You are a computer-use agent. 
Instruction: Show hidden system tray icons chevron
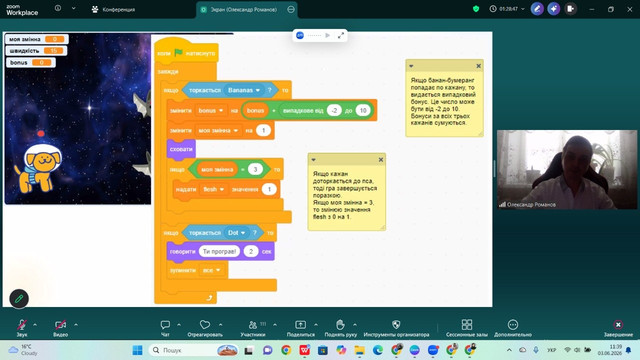[x=509, y=350]
